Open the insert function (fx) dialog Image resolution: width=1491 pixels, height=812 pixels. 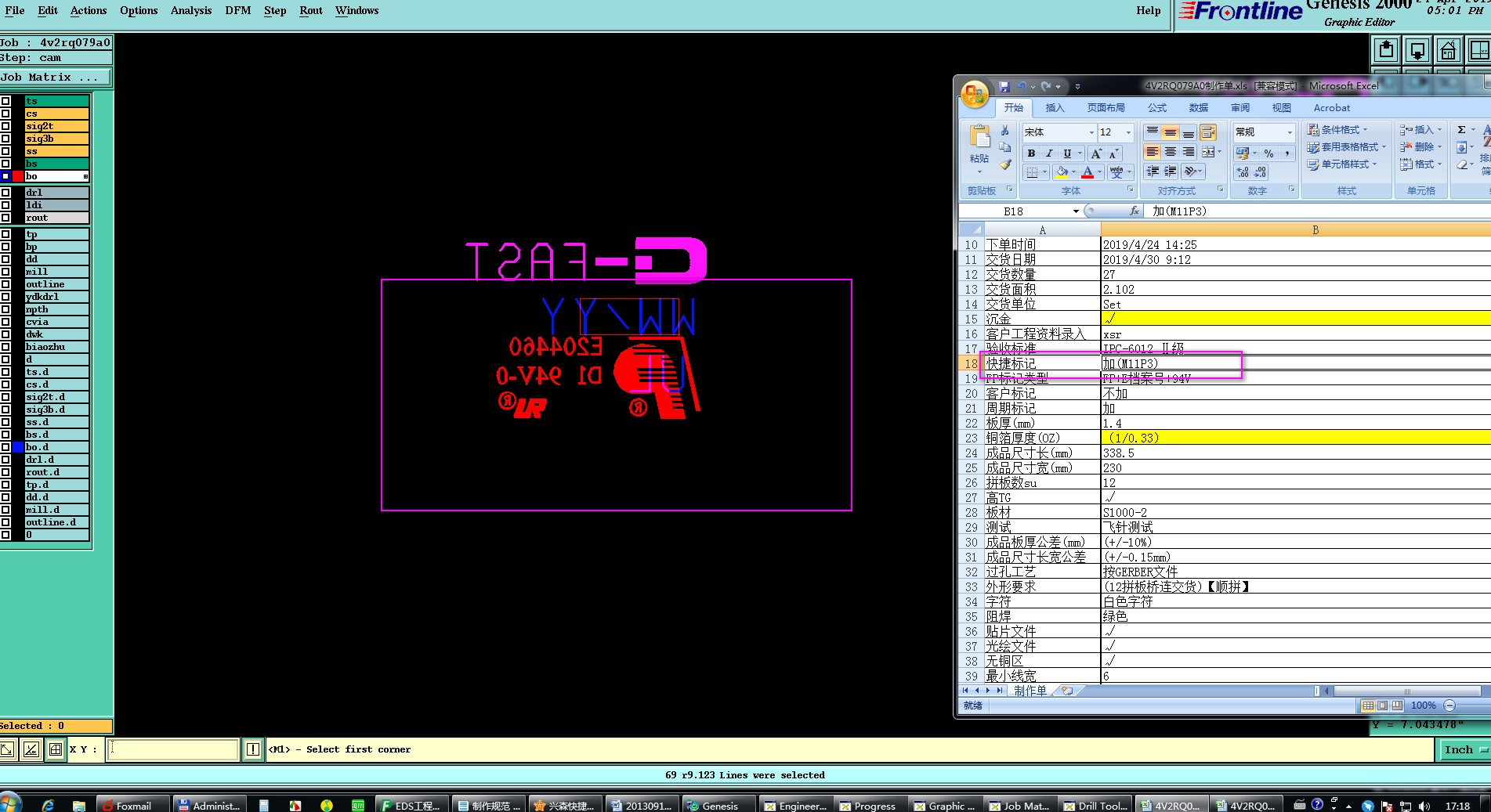click(x=1134, y=211)
